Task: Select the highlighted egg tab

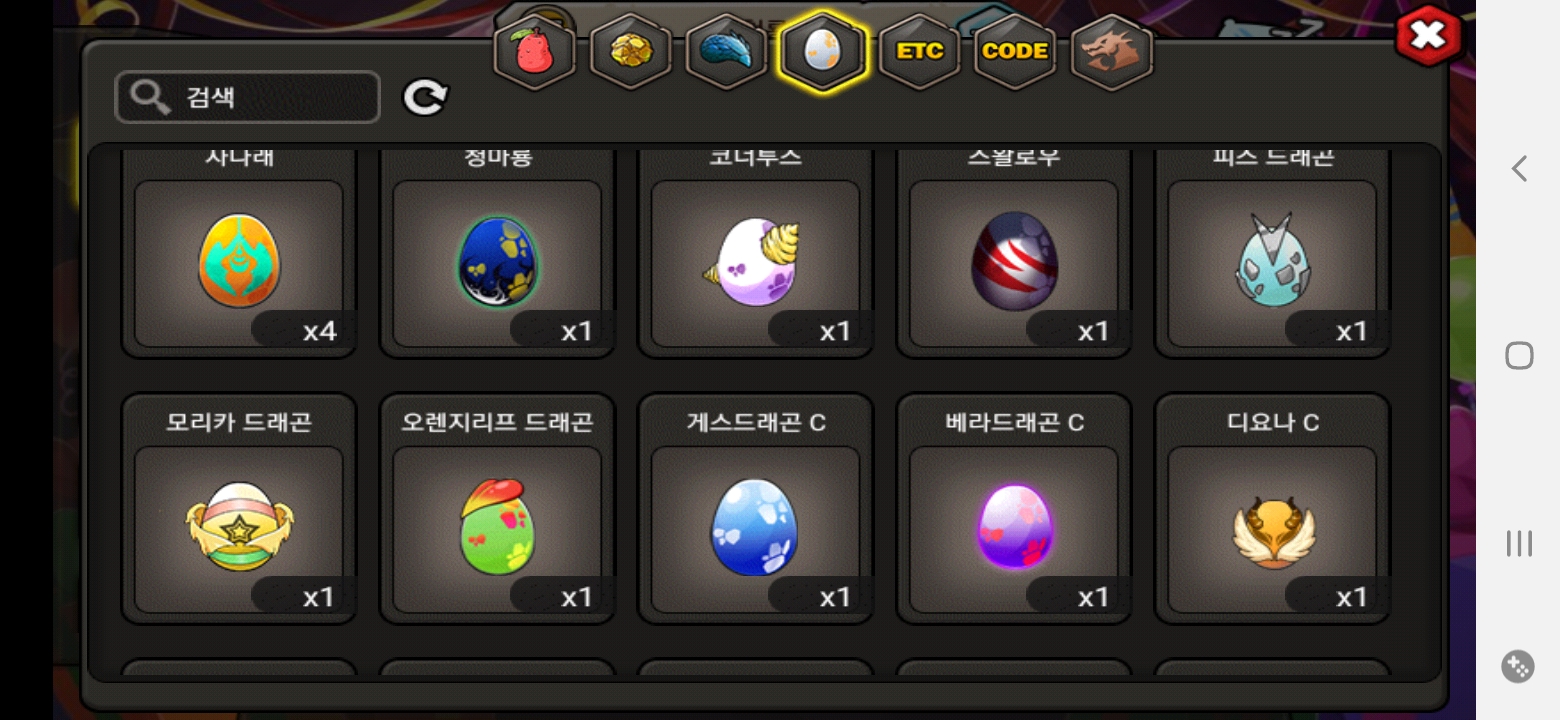Action: point(822,52)
